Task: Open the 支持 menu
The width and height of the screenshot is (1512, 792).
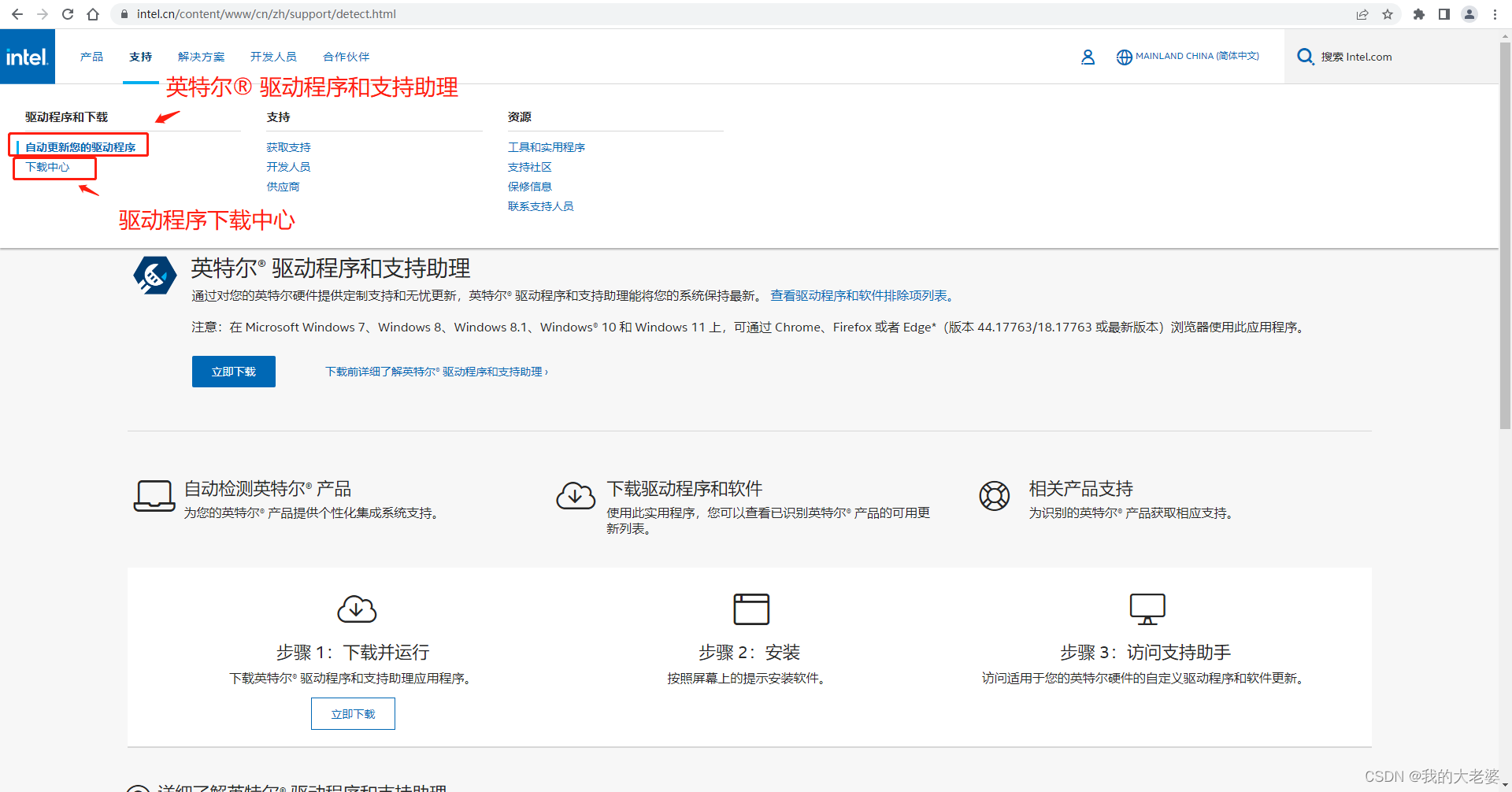Action: click(x=141, y=57)
